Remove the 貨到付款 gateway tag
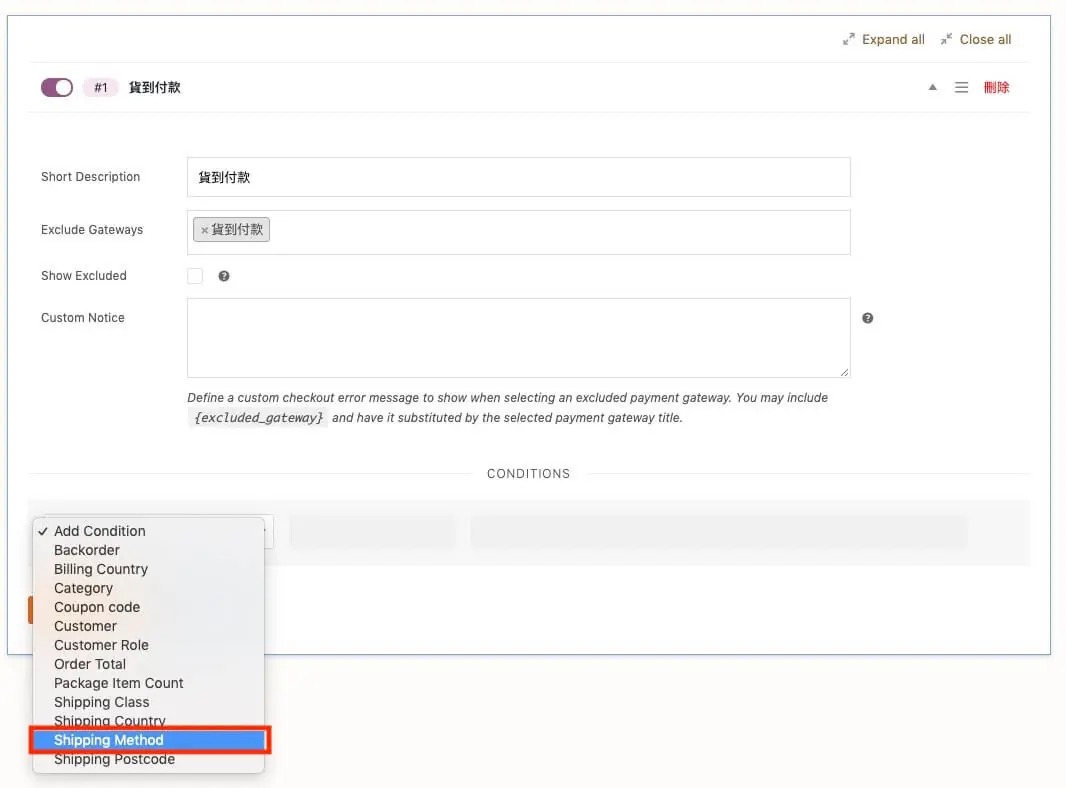1066x788 pixels. [x=204, y=230]
